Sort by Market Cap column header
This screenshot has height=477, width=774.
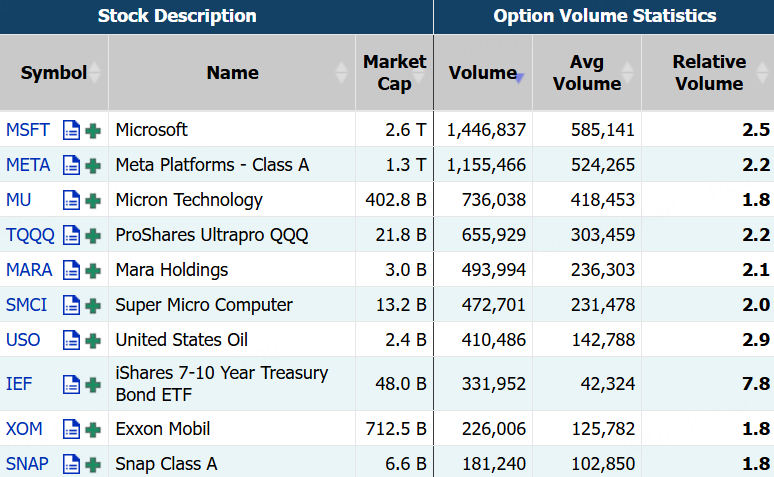(394, 73)
